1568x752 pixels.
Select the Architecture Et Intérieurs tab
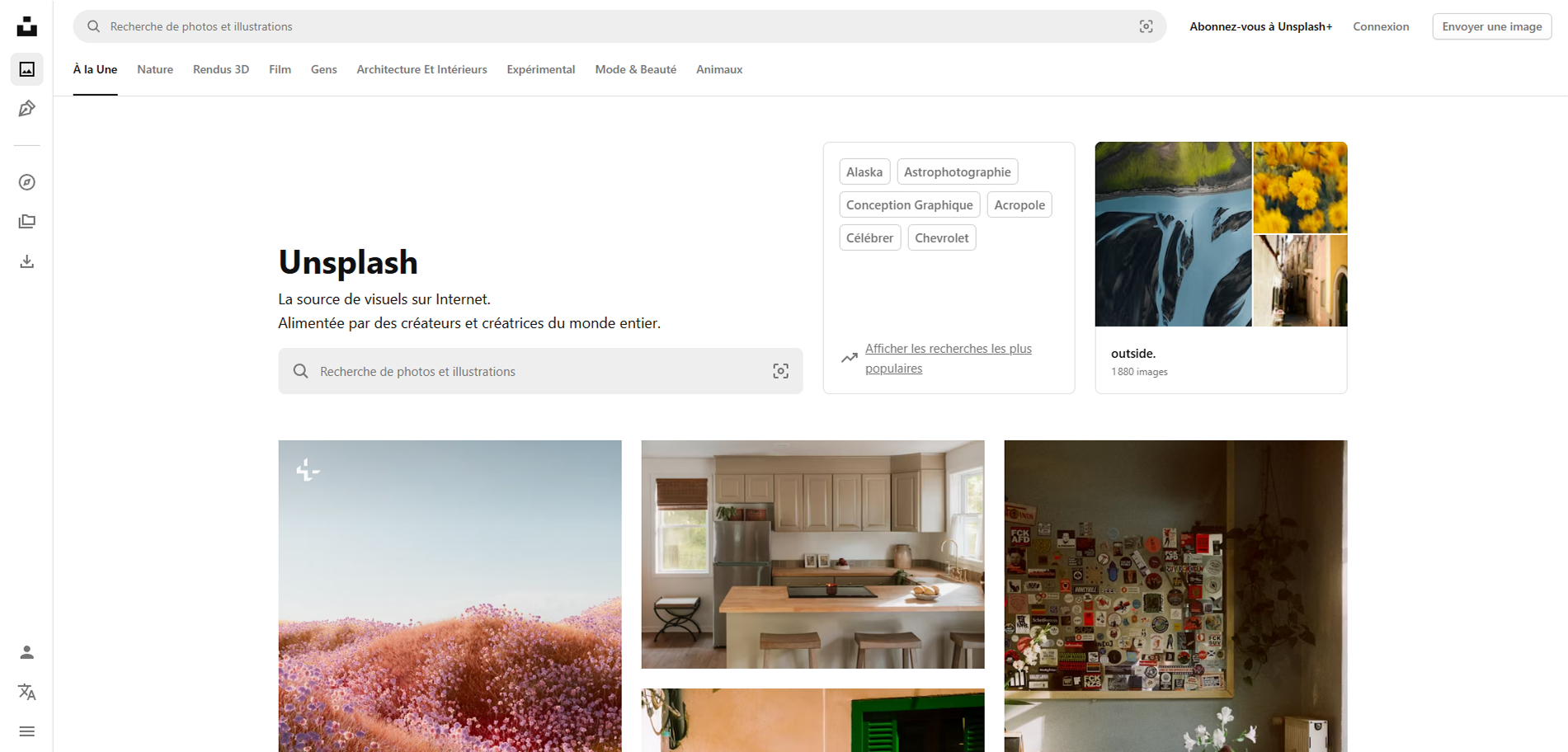[x=421, y=69]
